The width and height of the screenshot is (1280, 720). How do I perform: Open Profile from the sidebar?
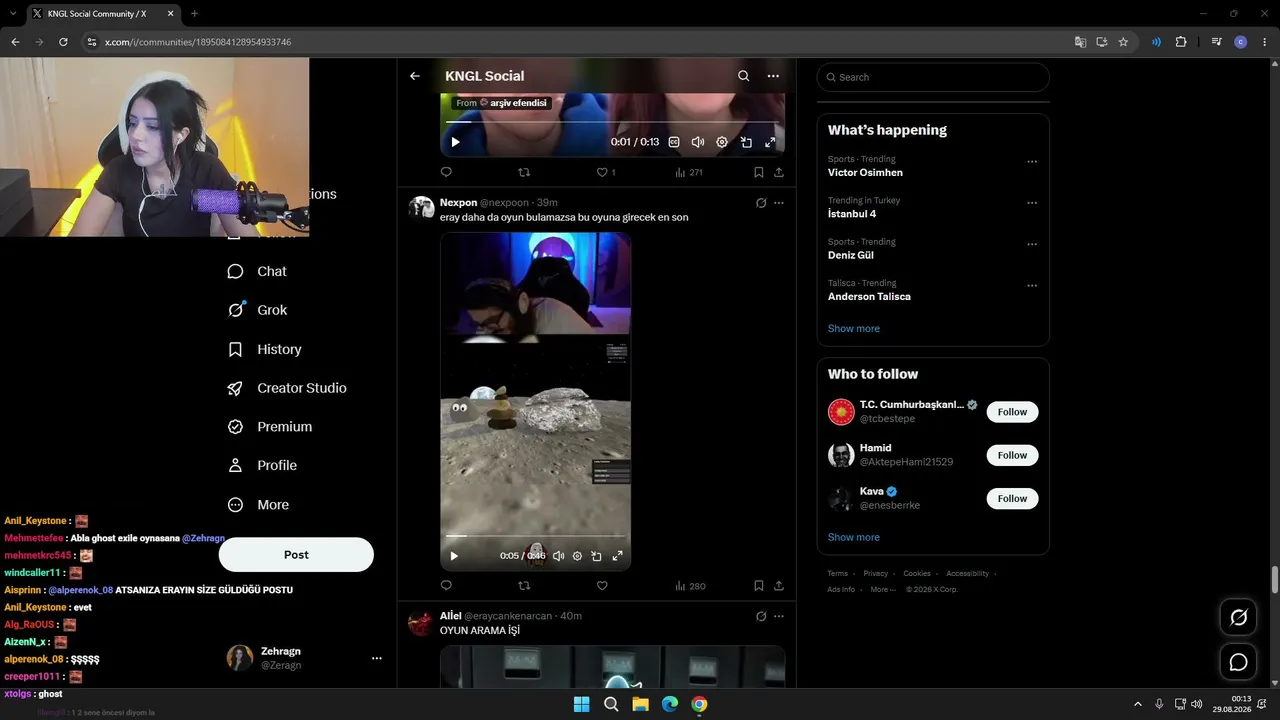(262, 466)
